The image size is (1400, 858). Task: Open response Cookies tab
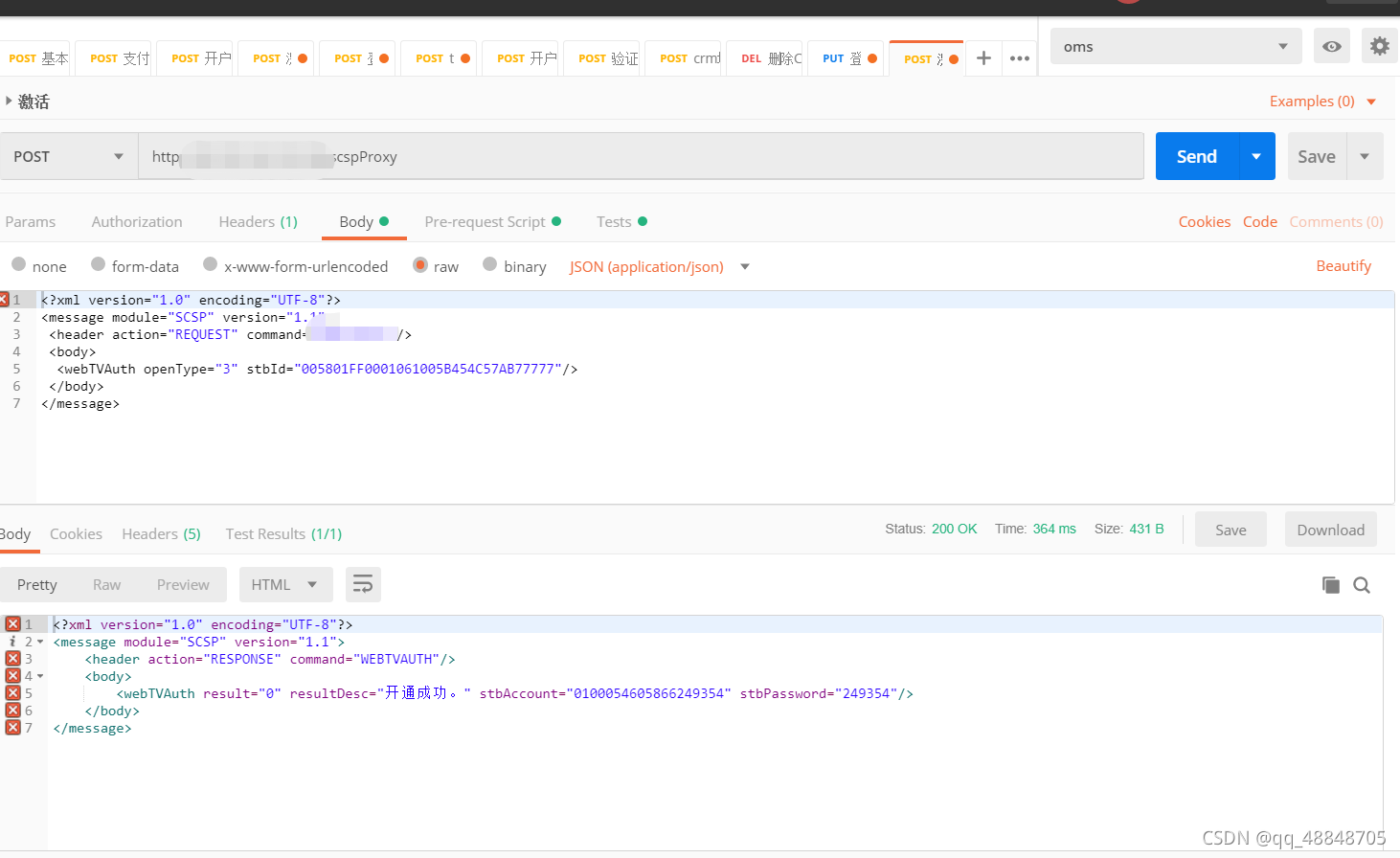tap(76, 533)
